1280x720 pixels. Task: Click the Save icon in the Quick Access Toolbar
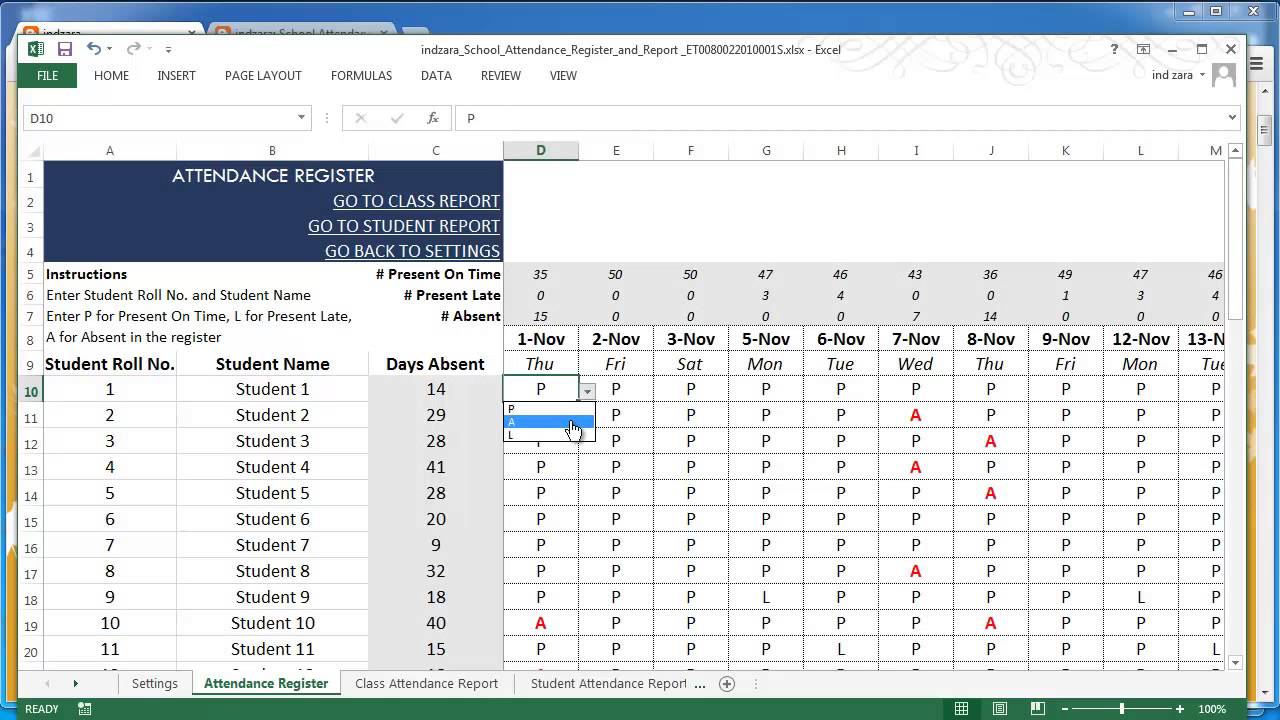click(64, 49)
